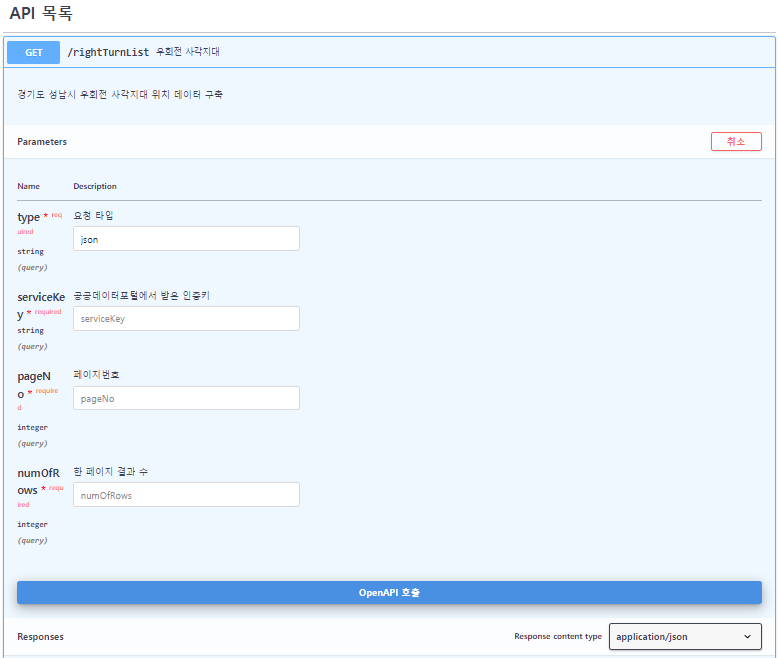
Task: Click the 요청 타입 description
Action: (x=93, y=215)
